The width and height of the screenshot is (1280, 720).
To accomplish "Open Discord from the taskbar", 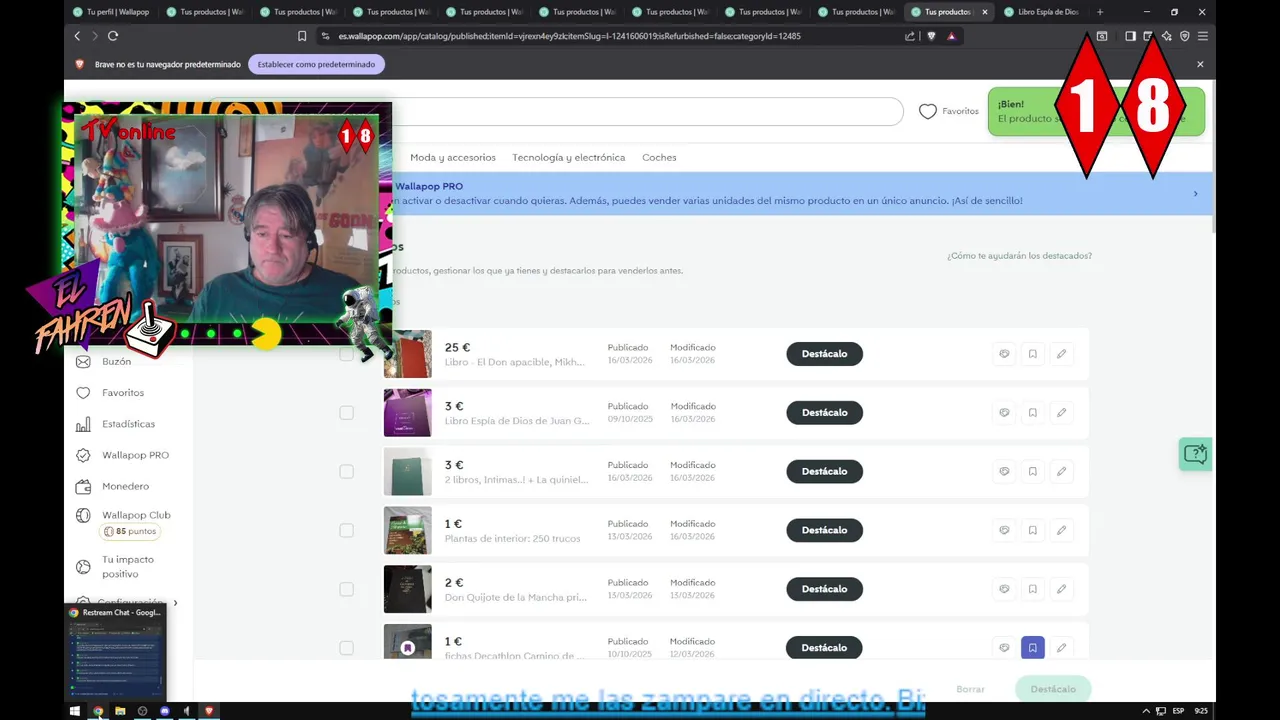I will (x=165, y=711).
